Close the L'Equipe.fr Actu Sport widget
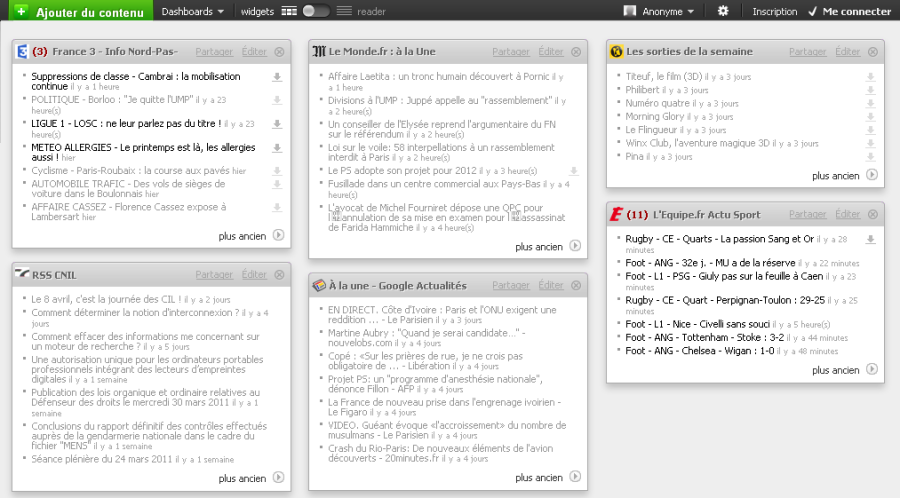This screenshot has height=498, width=900. [873, 215]
